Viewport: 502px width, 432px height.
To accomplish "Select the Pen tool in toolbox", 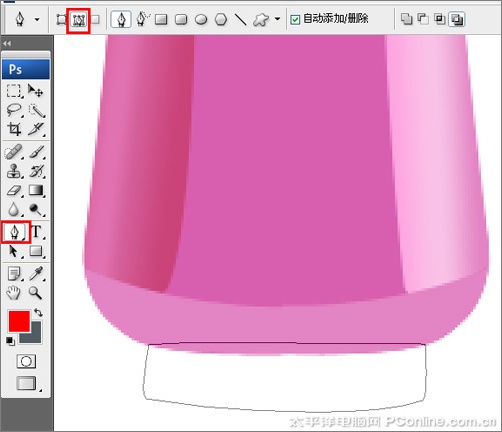I will 15,232.
